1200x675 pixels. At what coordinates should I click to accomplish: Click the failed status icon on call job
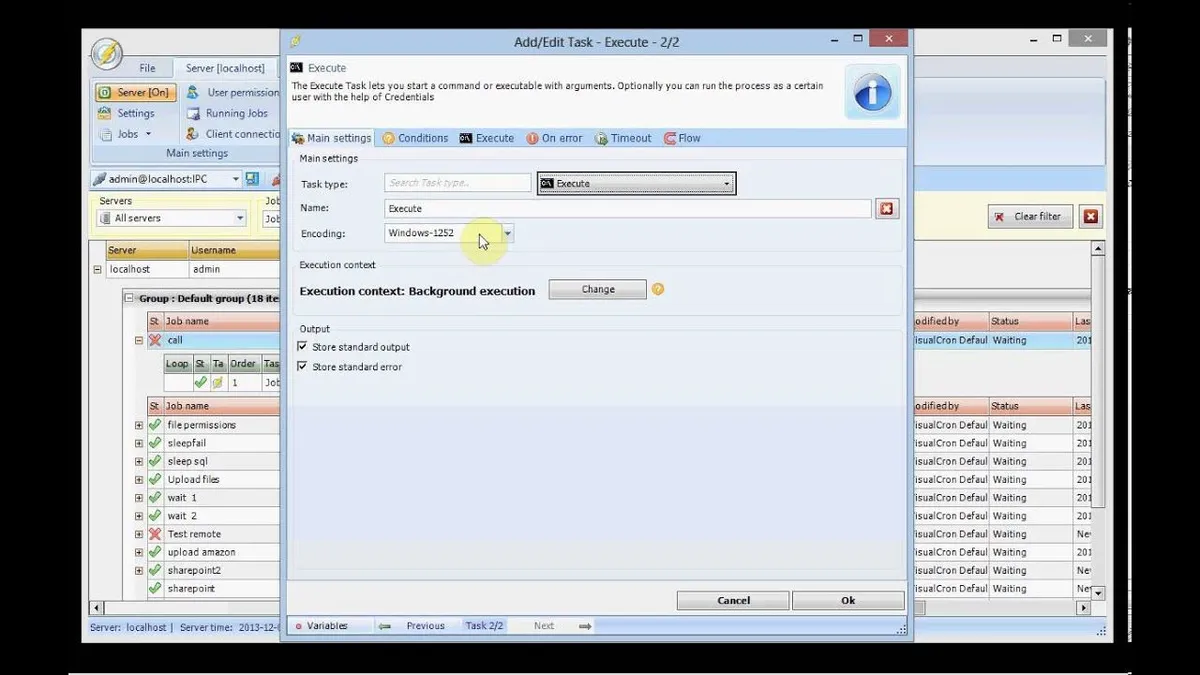pyautogui.click(x=155, y=340)
